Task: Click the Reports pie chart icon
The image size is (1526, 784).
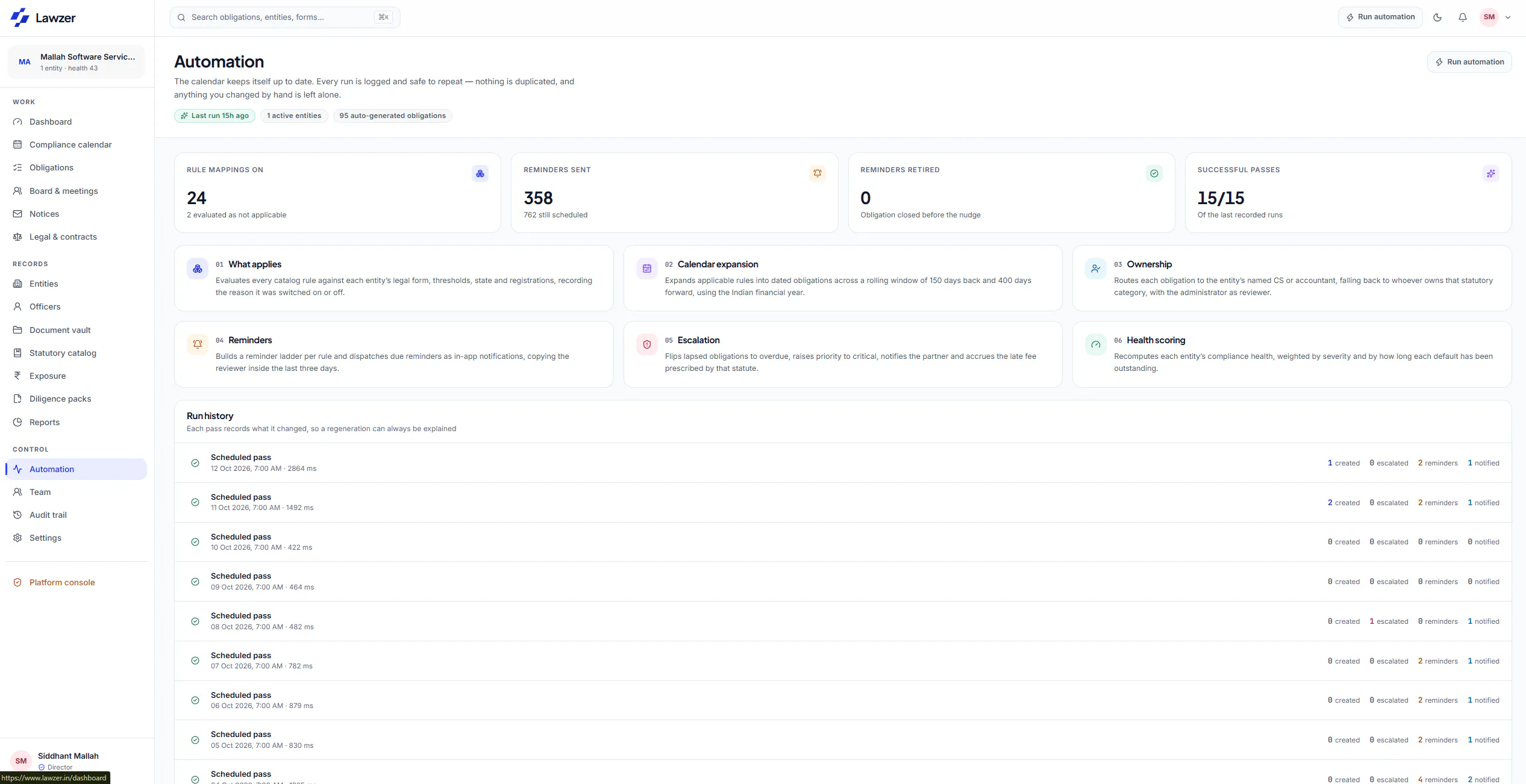Action: tap(17, 422)
